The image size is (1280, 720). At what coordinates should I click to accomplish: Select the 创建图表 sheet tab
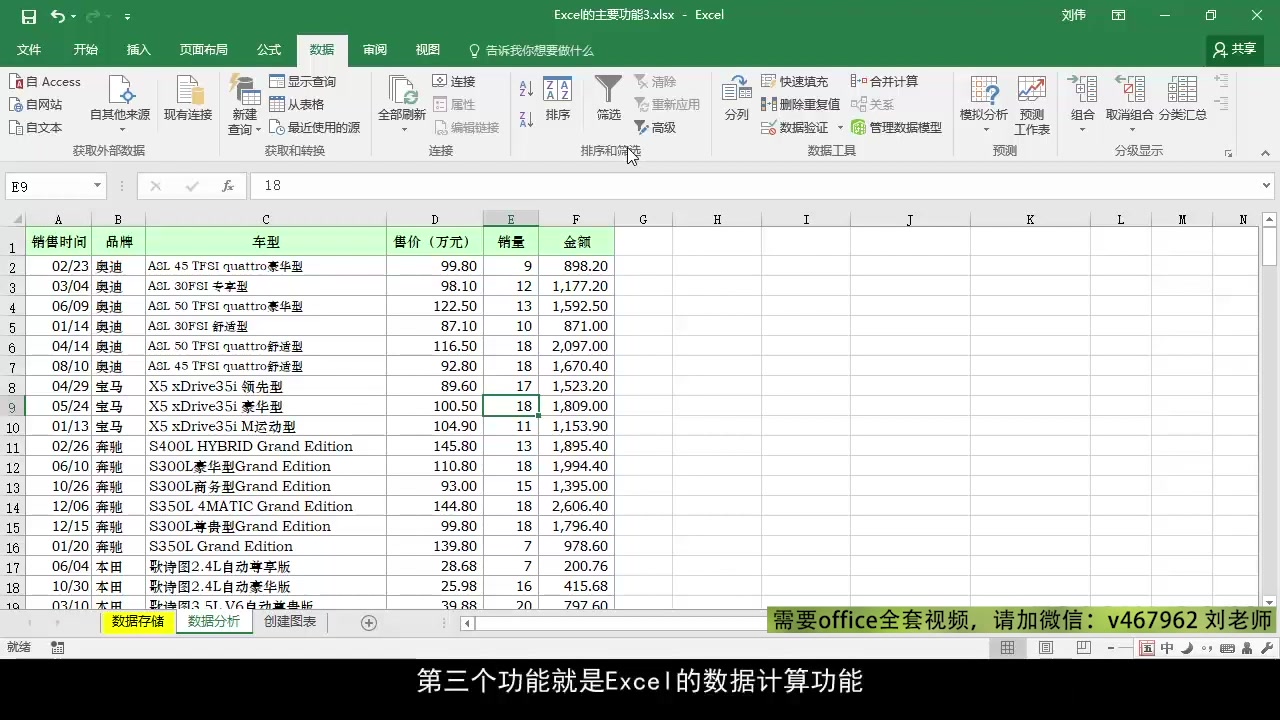[x=290, y=622]
